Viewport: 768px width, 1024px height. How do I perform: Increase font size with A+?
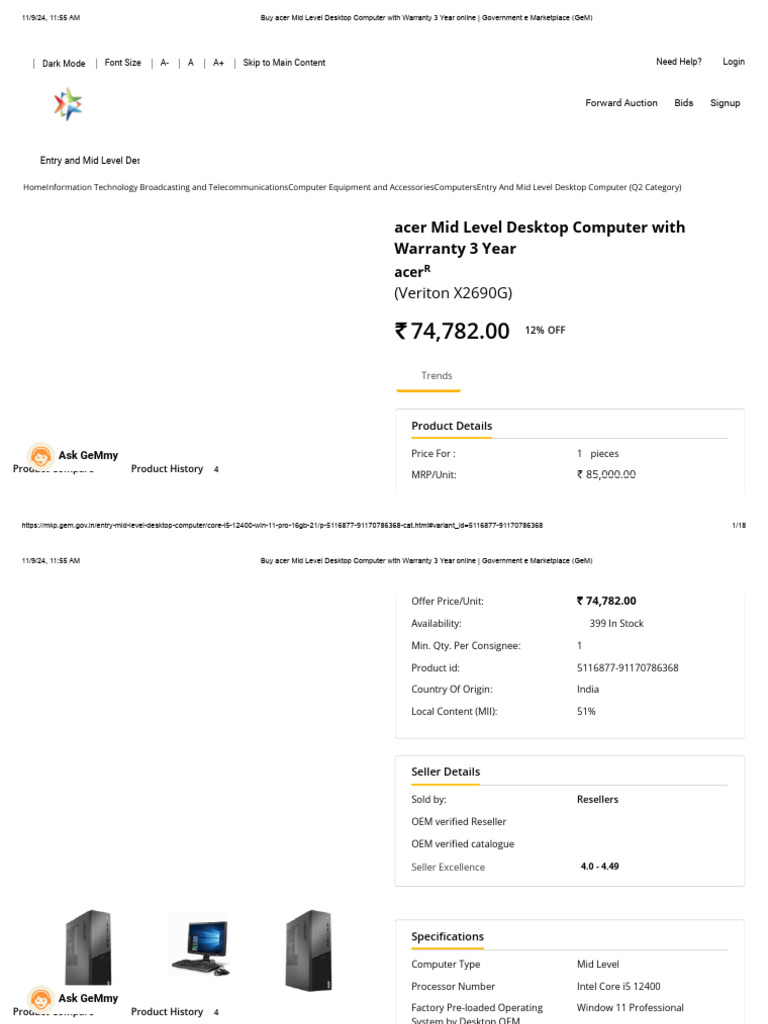pyautogui.click(x=218, y=63)
